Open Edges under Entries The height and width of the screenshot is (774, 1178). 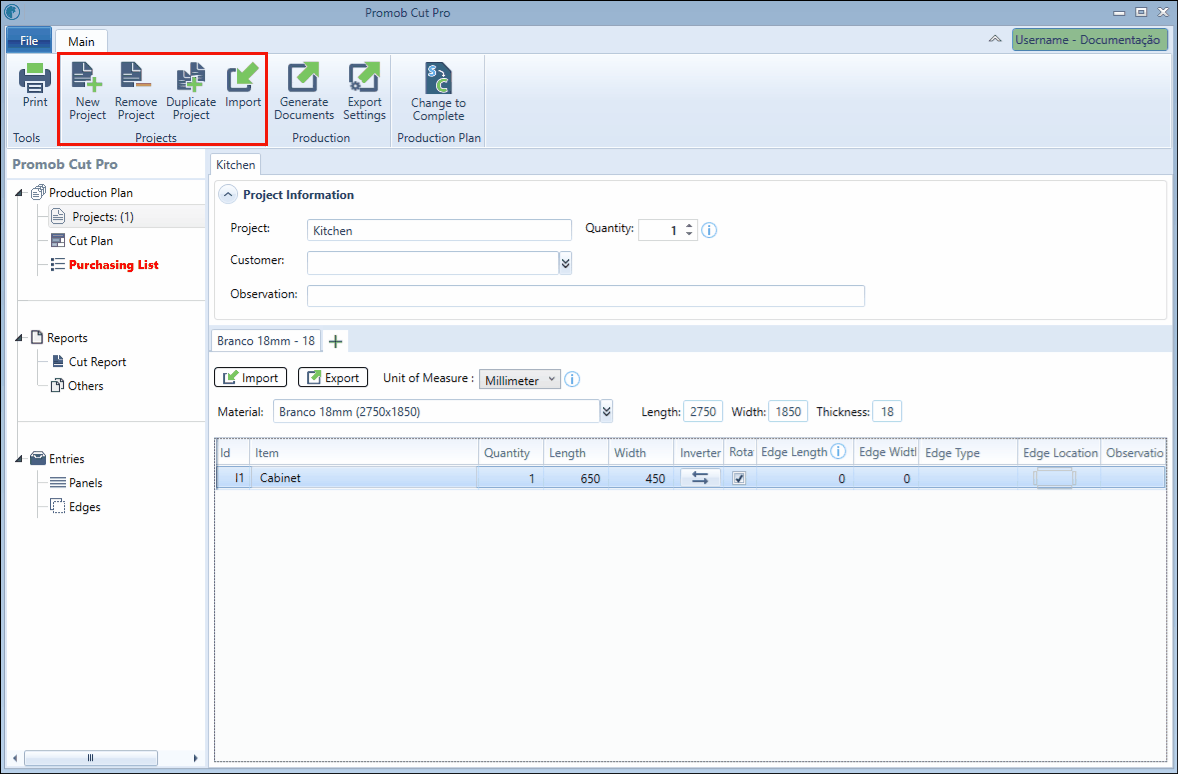click(84, 507)
